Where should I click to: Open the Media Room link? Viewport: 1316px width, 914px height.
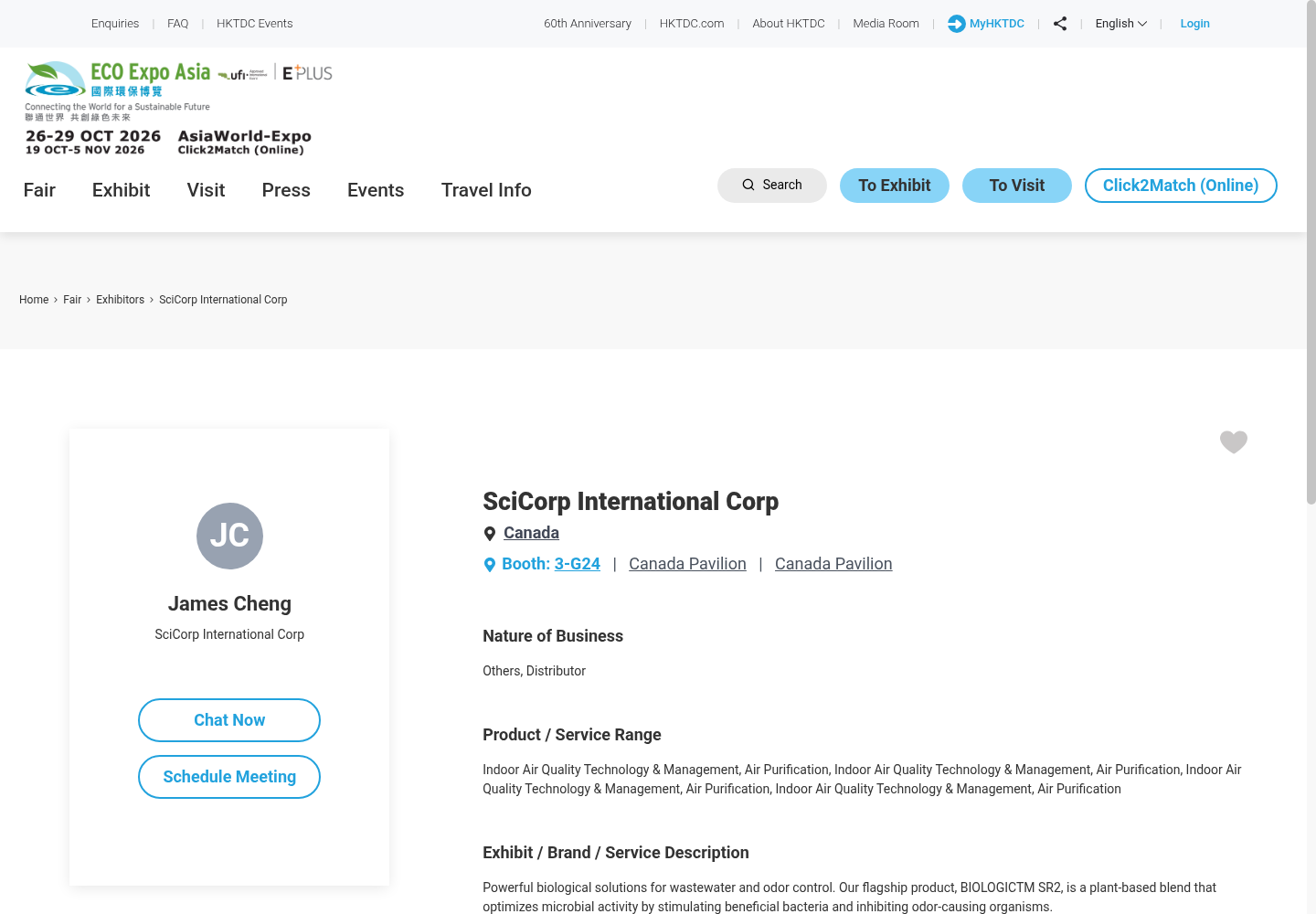point(886,24)
